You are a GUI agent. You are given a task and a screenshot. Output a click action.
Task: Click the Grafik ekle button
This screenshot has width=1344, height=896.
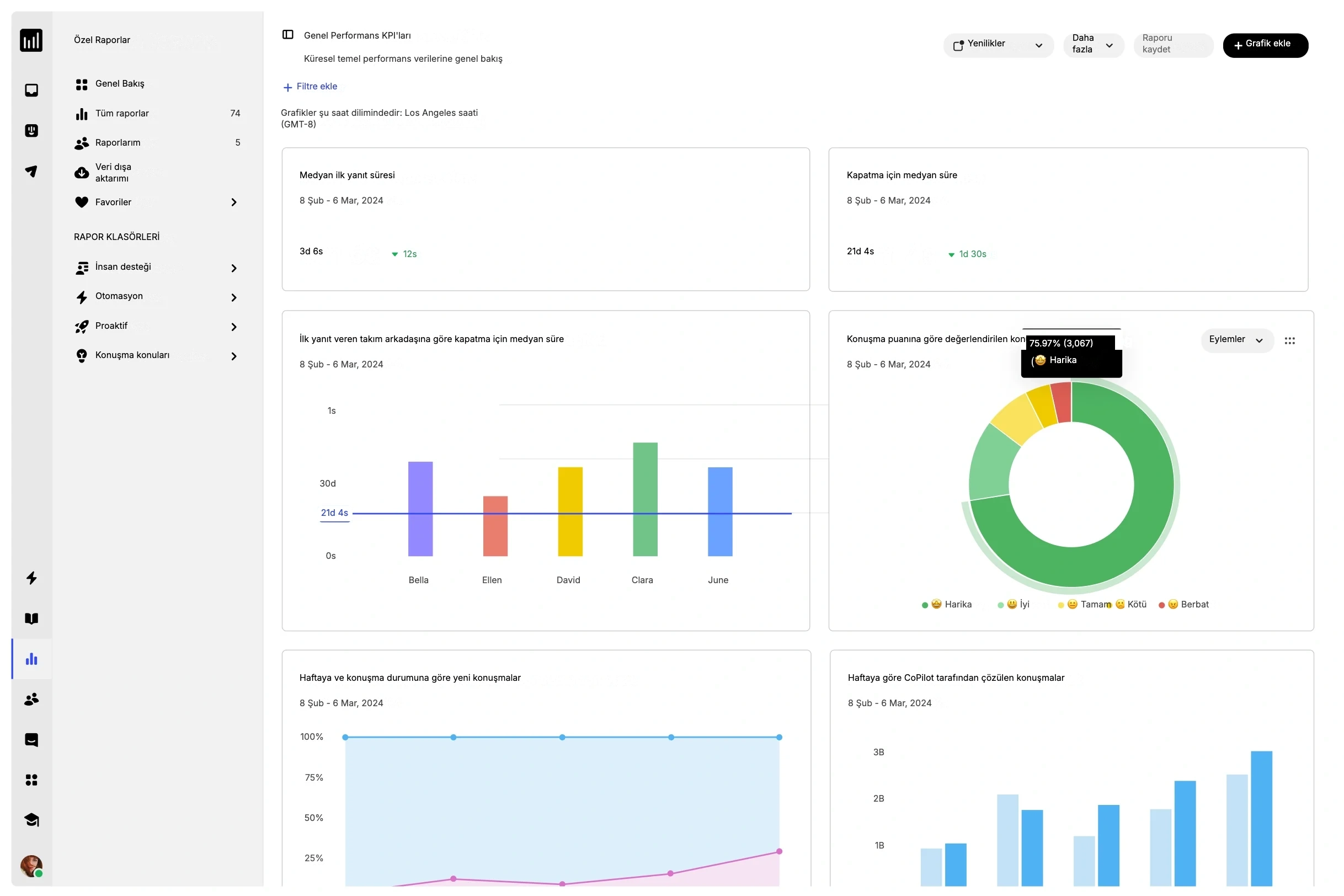(1265, 45)
